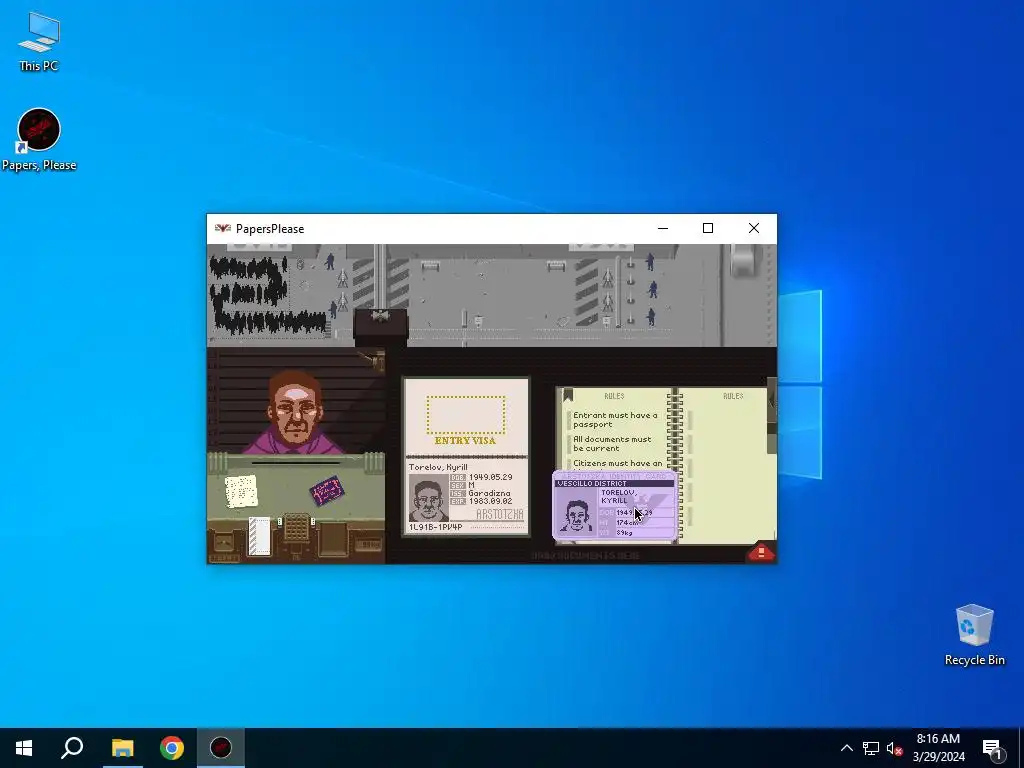Viewport: 1024px width, 768px height.
Task: Open the Windows Start menu
Action: click(x=24, y=748)
